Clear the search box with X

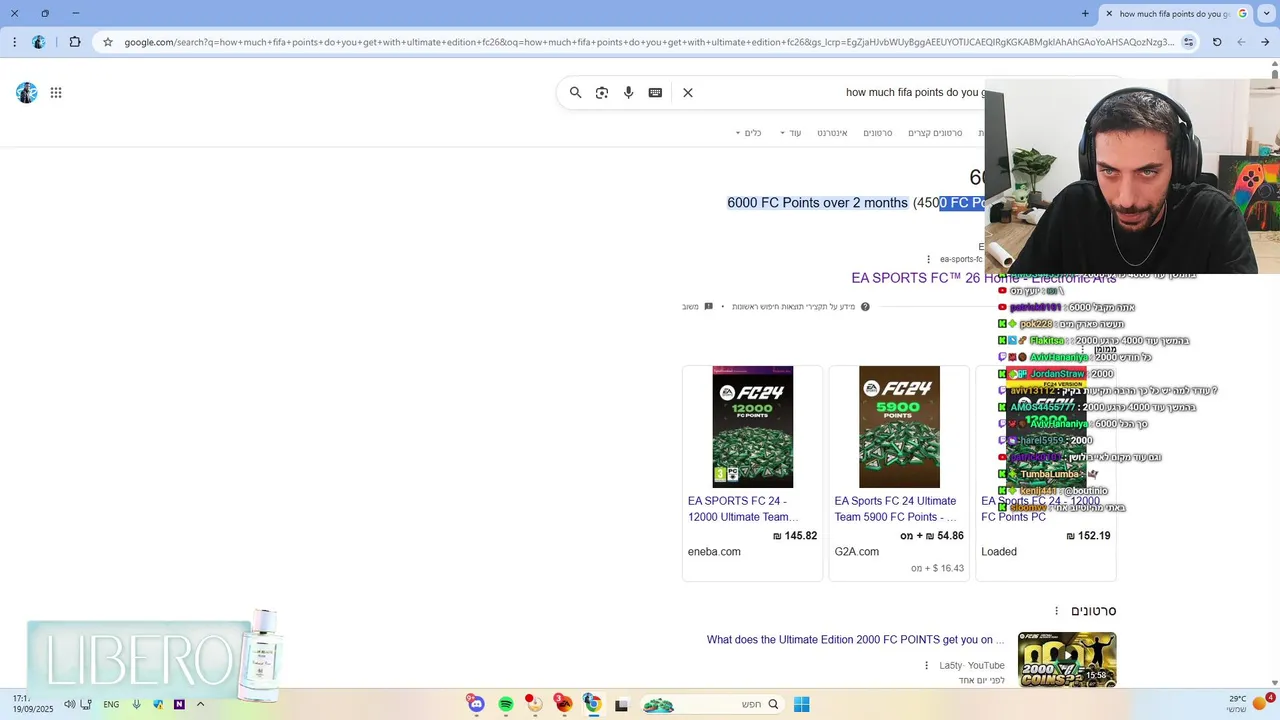[688, 92]
